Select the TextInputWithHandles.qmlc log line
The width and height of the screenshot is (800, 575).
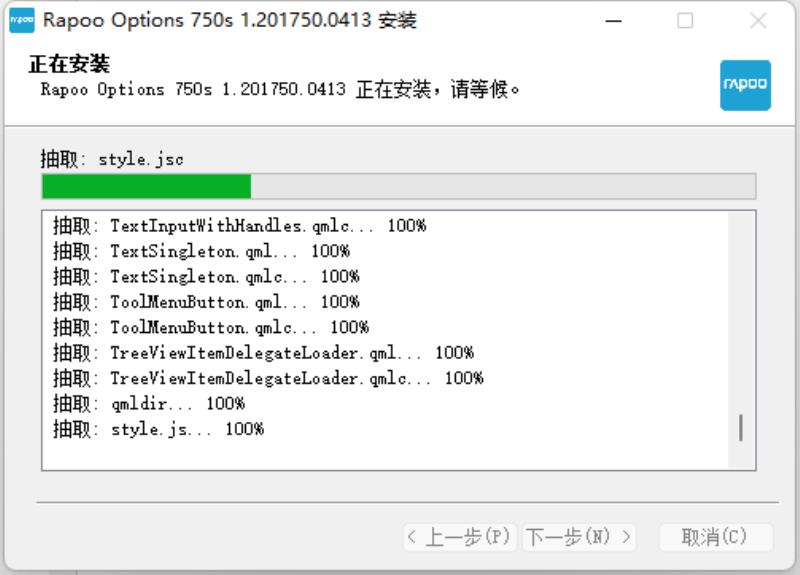point(239,226)
